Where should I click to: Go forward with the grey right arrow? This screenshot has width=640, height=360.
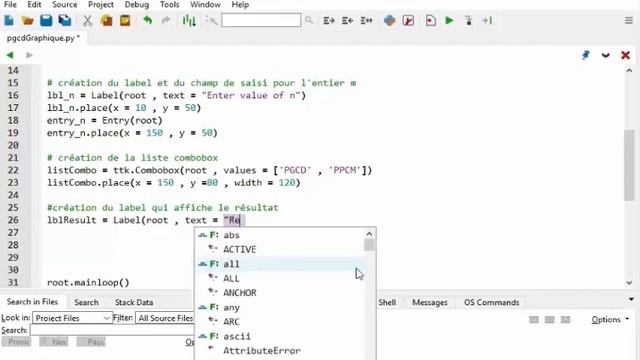point(29,55)
